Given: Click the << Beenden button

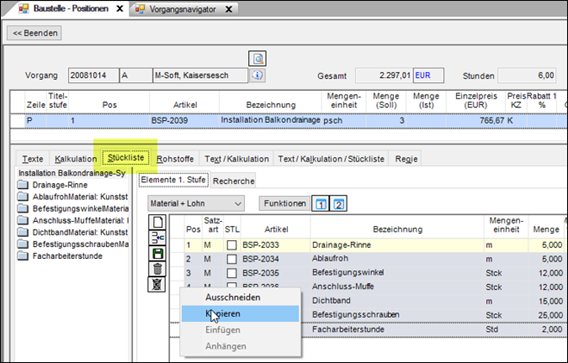Looking at the screenshot, I should tap(35, 33).
